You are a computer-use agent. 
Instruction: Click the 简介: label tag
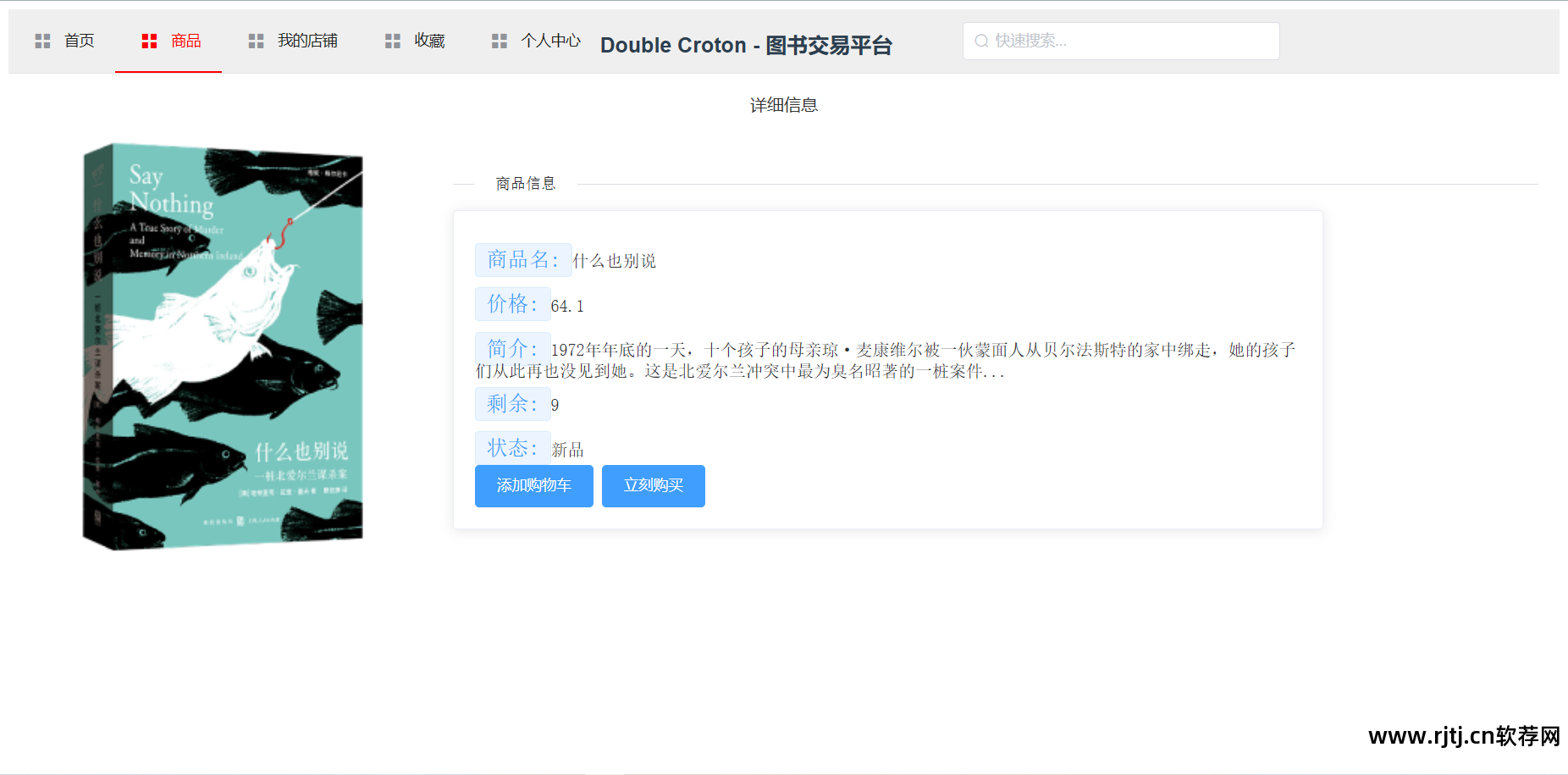[x=512, y=348]
